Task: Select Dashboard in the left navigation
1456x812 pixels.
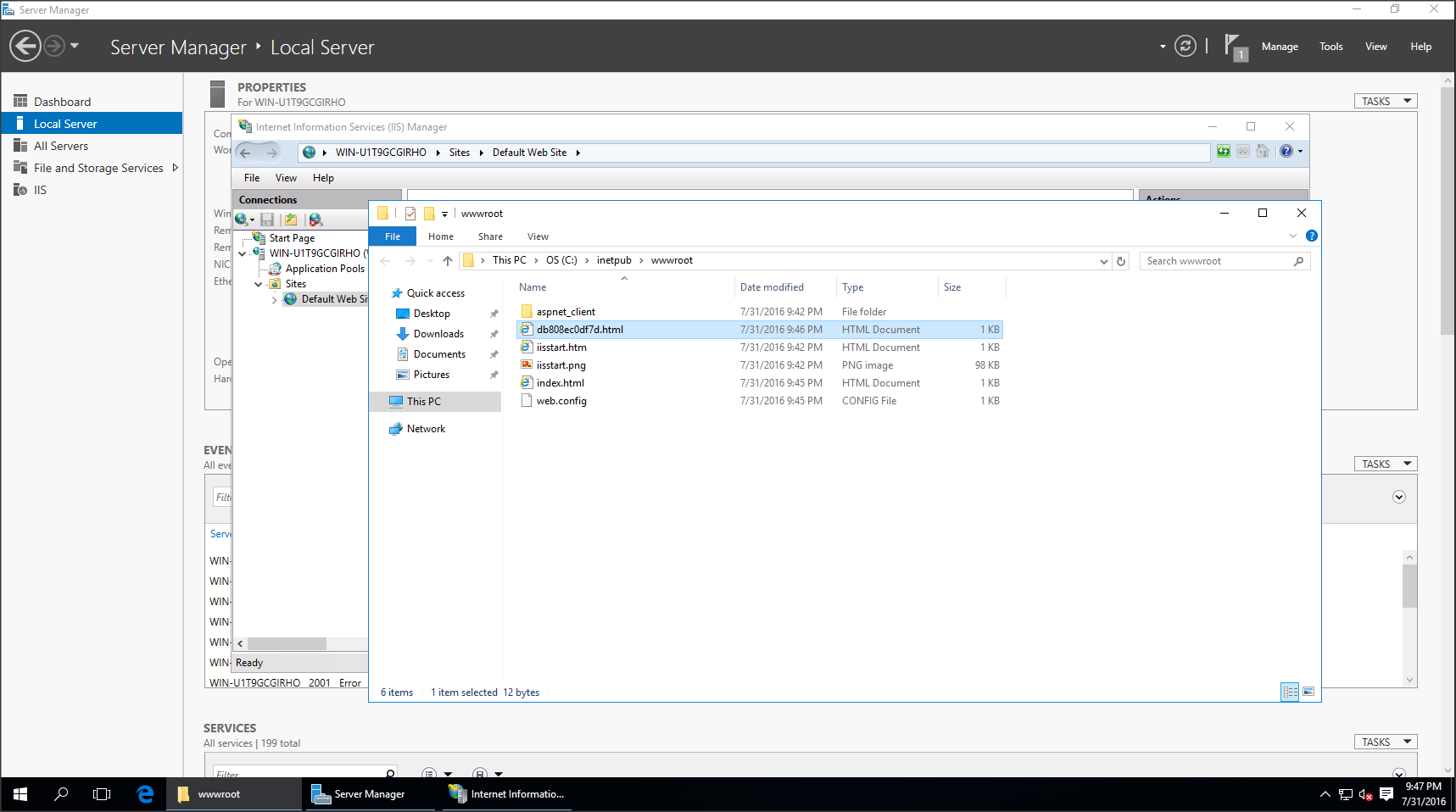Action: coord(62,102)
